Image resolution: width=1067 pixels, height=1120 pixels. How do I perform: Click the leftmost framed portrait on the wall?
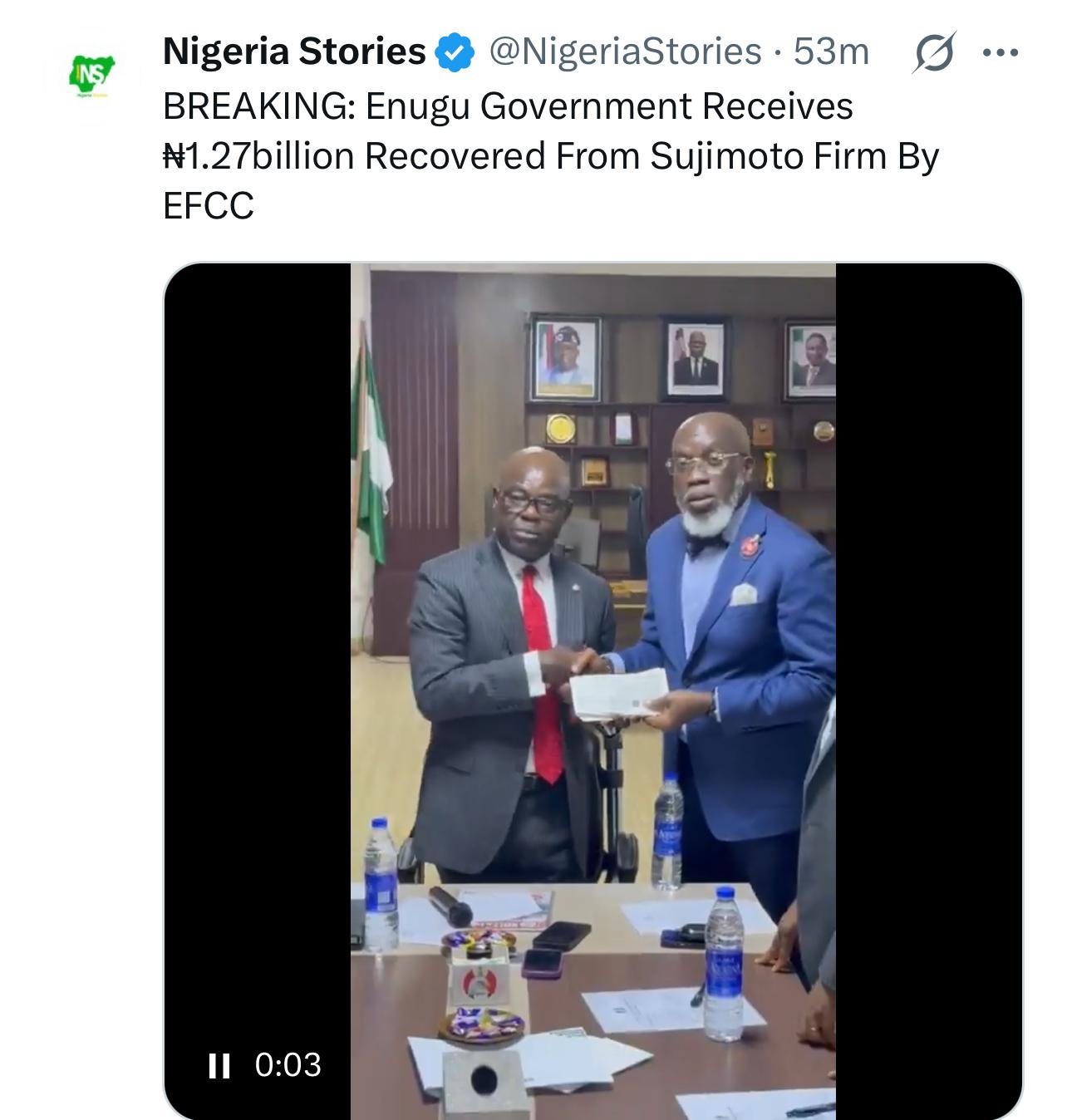[566, 359]
